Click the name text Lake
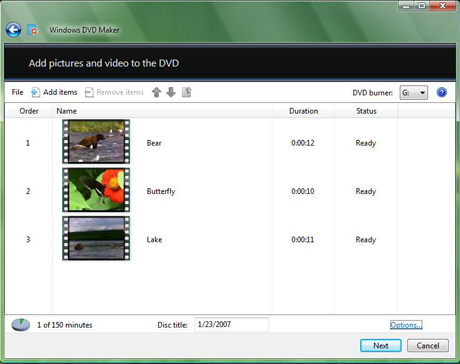This screenshot has width=460, height=364. 154,240
